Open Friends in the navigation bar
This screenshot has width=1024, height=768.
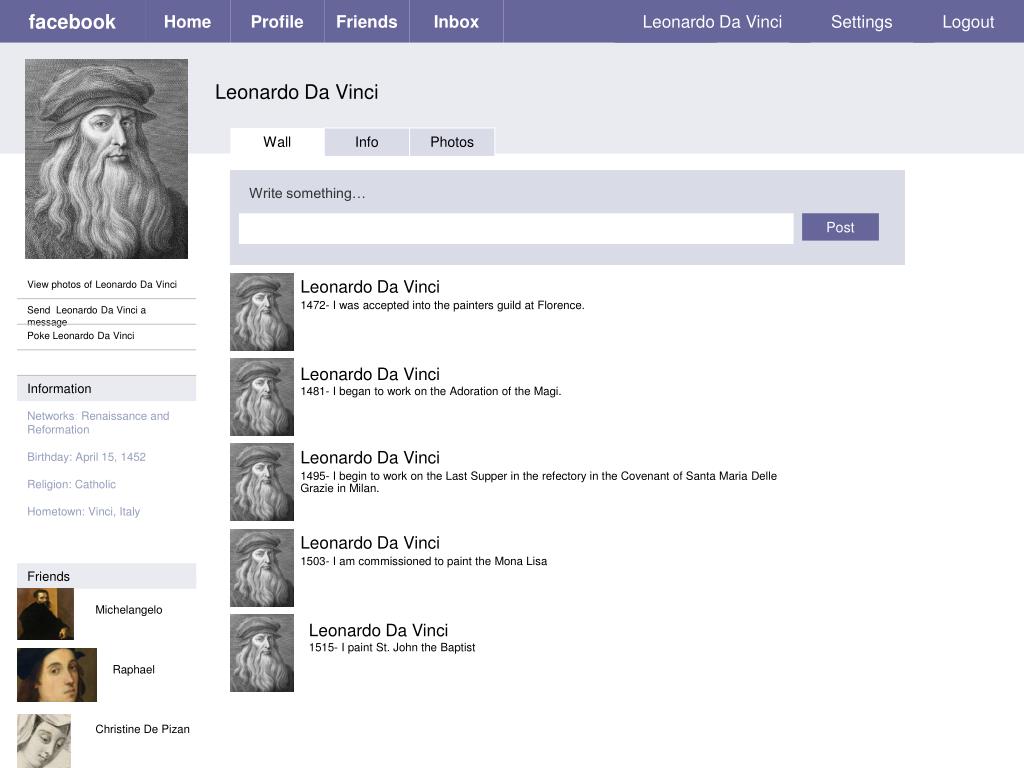[x=366, y=22]
